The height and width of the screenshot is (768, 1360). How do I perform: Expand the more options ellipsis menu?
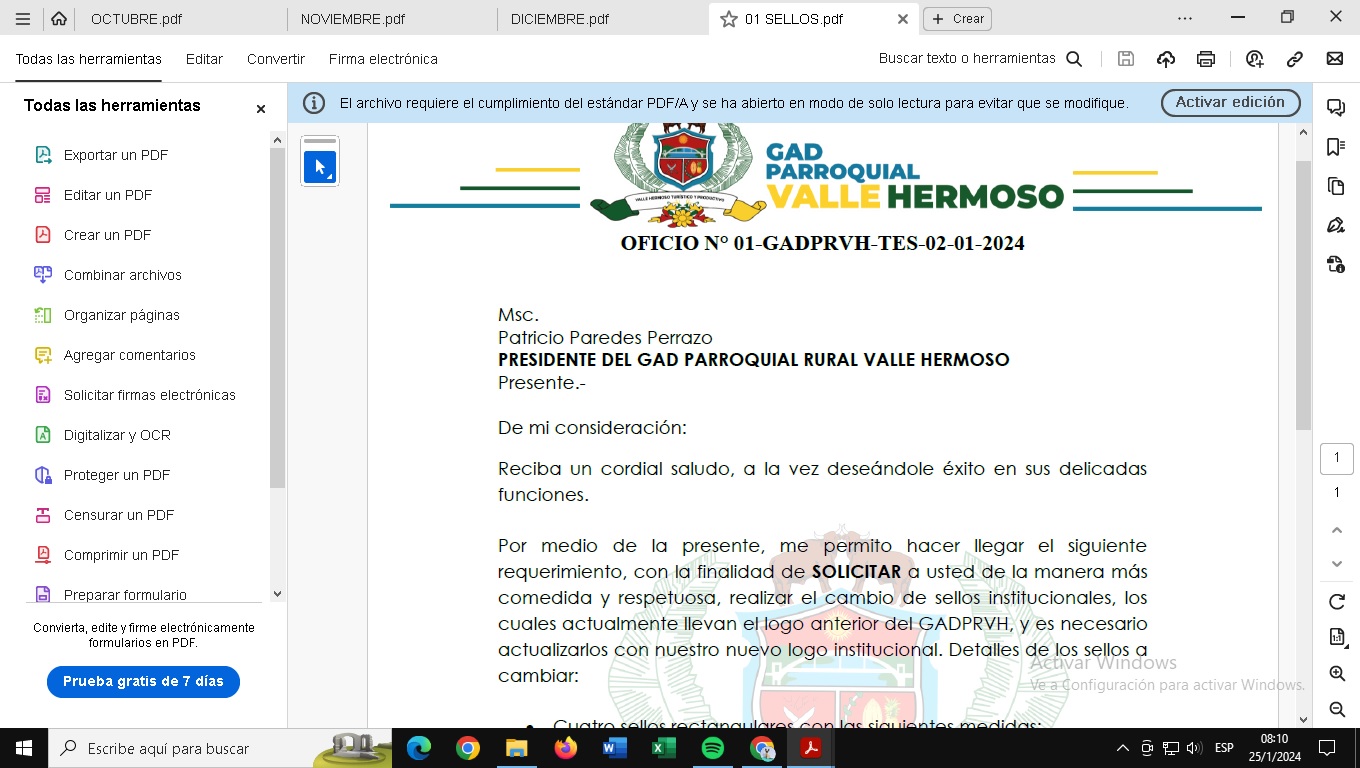pos(1185,18)
